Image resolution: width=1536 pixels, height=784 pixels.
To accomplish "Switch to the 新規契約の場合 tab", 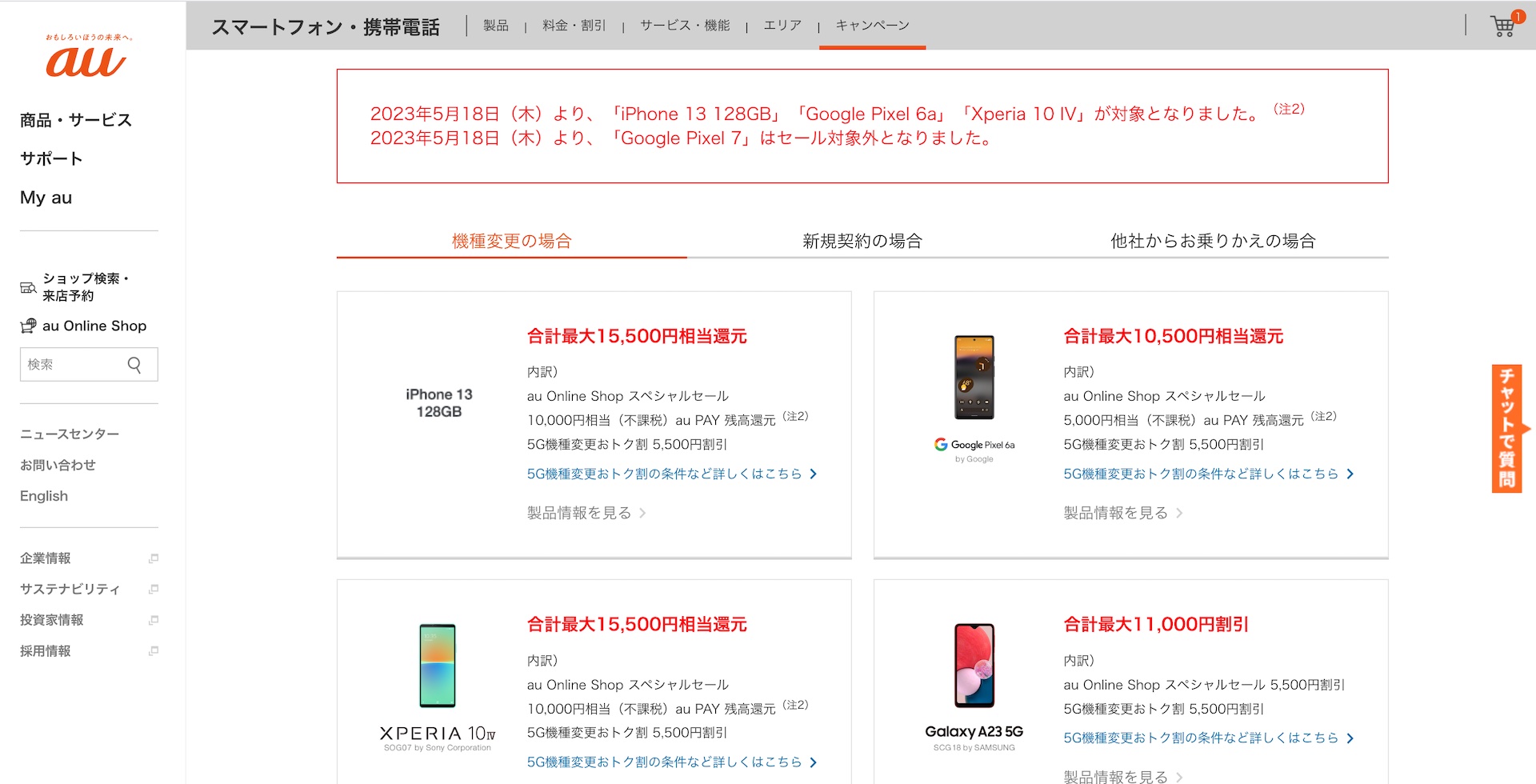I will pyautogui.click(x=862, y=241).
